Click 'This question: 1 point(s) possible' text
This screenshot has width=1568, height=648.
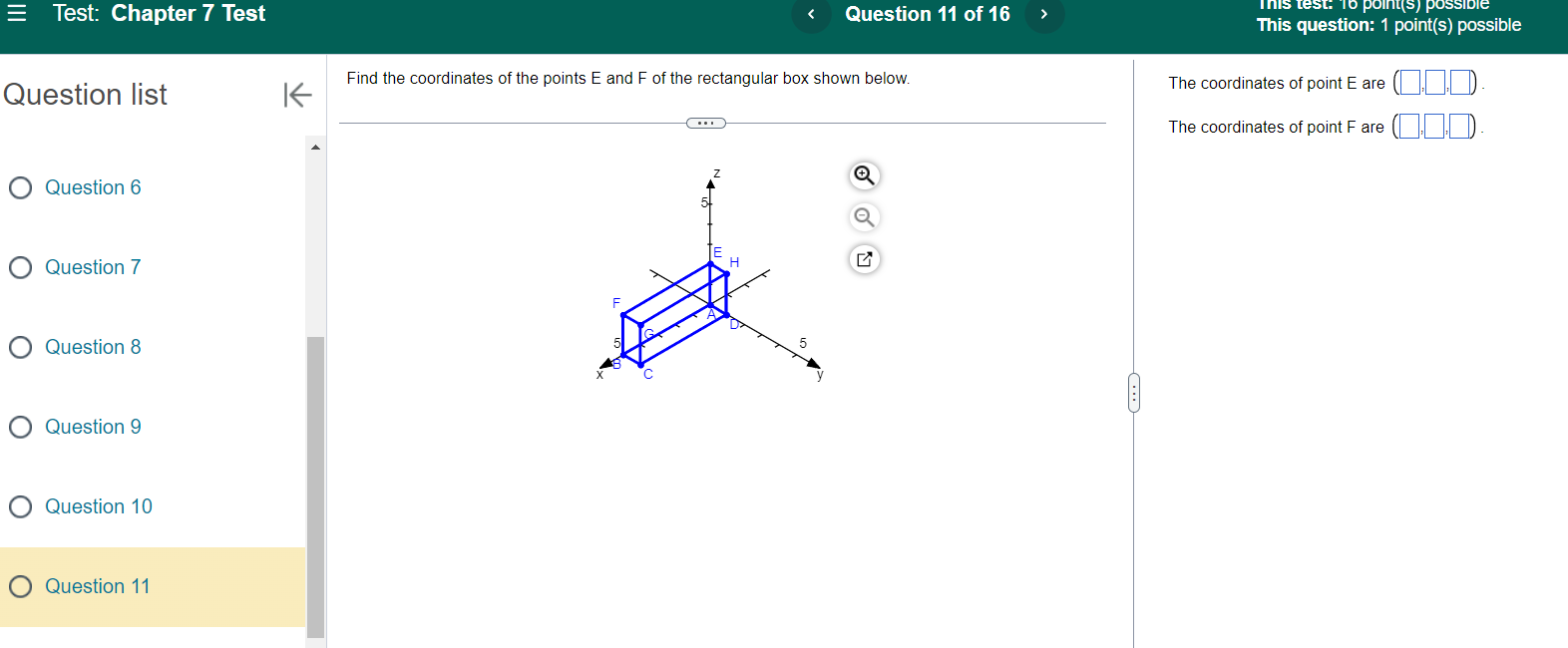click(x=1388, y=25)
